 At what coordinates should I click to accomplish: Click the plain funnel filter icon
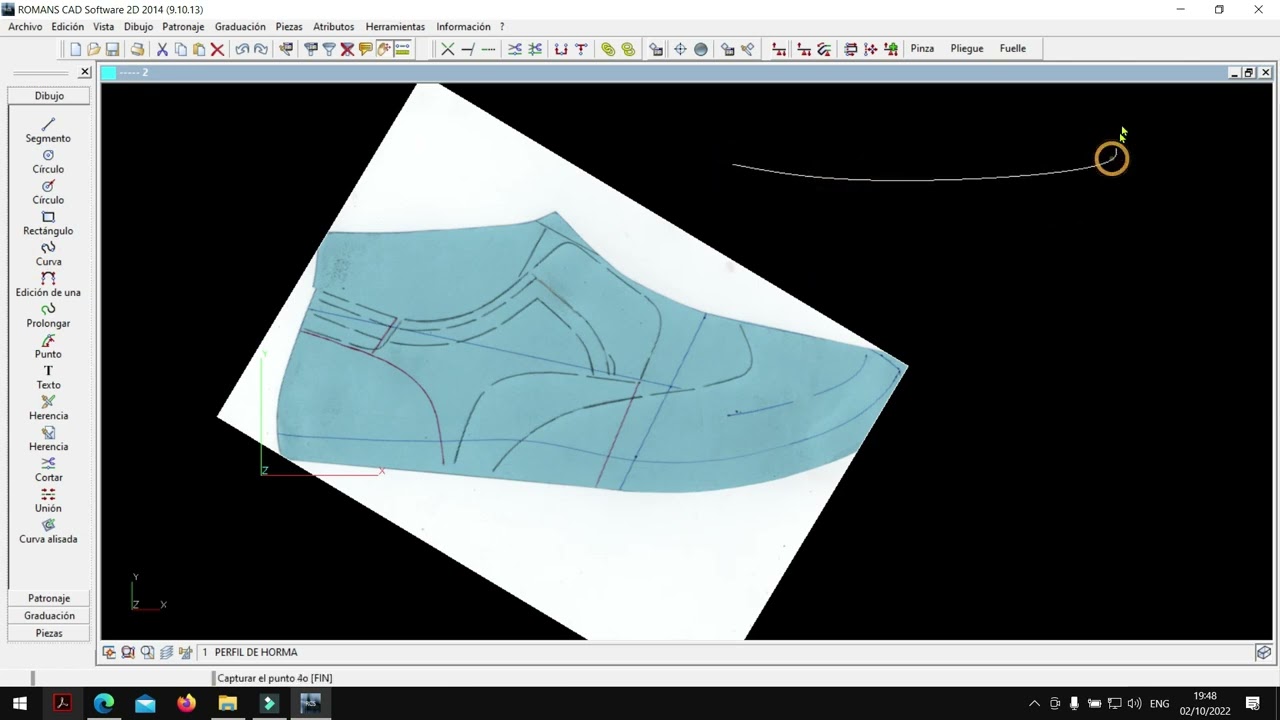(x=329, y=49)
